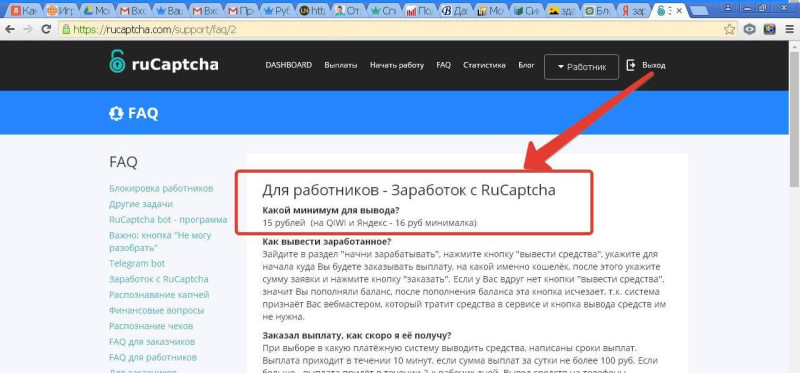Viewport: 800px width, 373px height.
Task: Open Финансовые вопросы sidebar link
Action: pos(157,310)
